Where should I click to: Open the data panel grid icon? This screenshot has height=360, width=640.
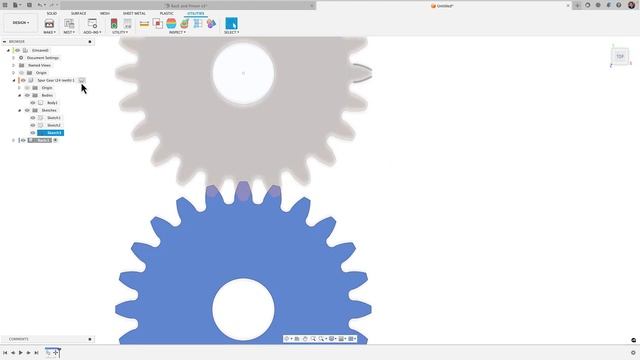[x=5, y=5]
